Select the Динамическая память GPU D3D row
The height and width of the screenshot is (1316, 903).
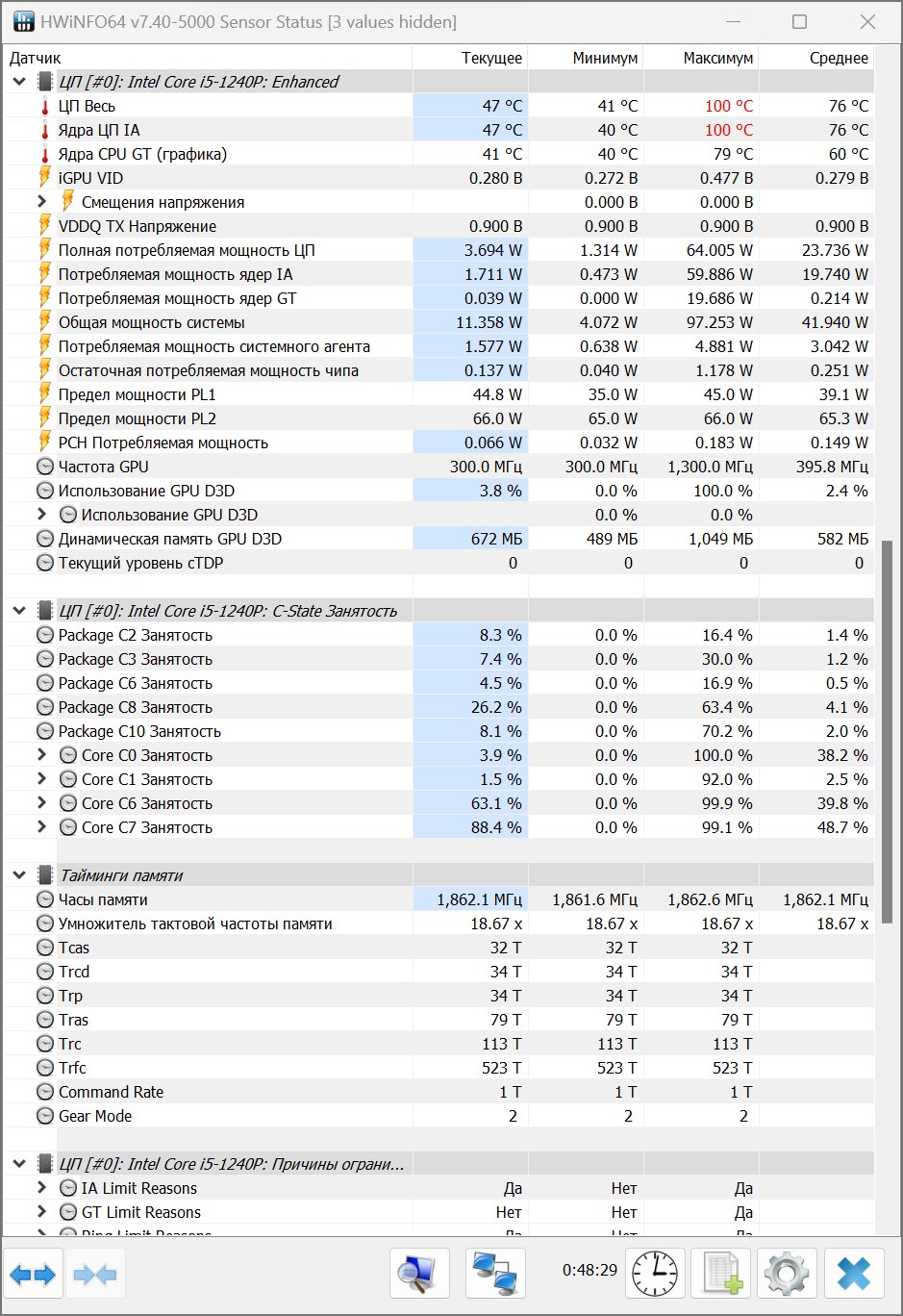point(439,539)
